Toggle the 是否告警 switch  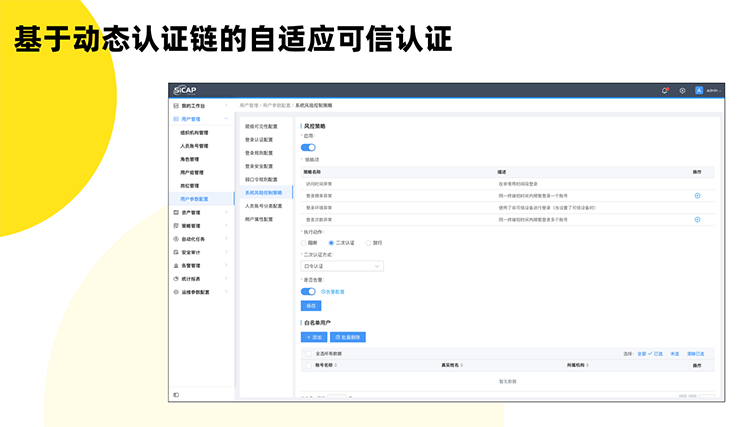point(308,292)
